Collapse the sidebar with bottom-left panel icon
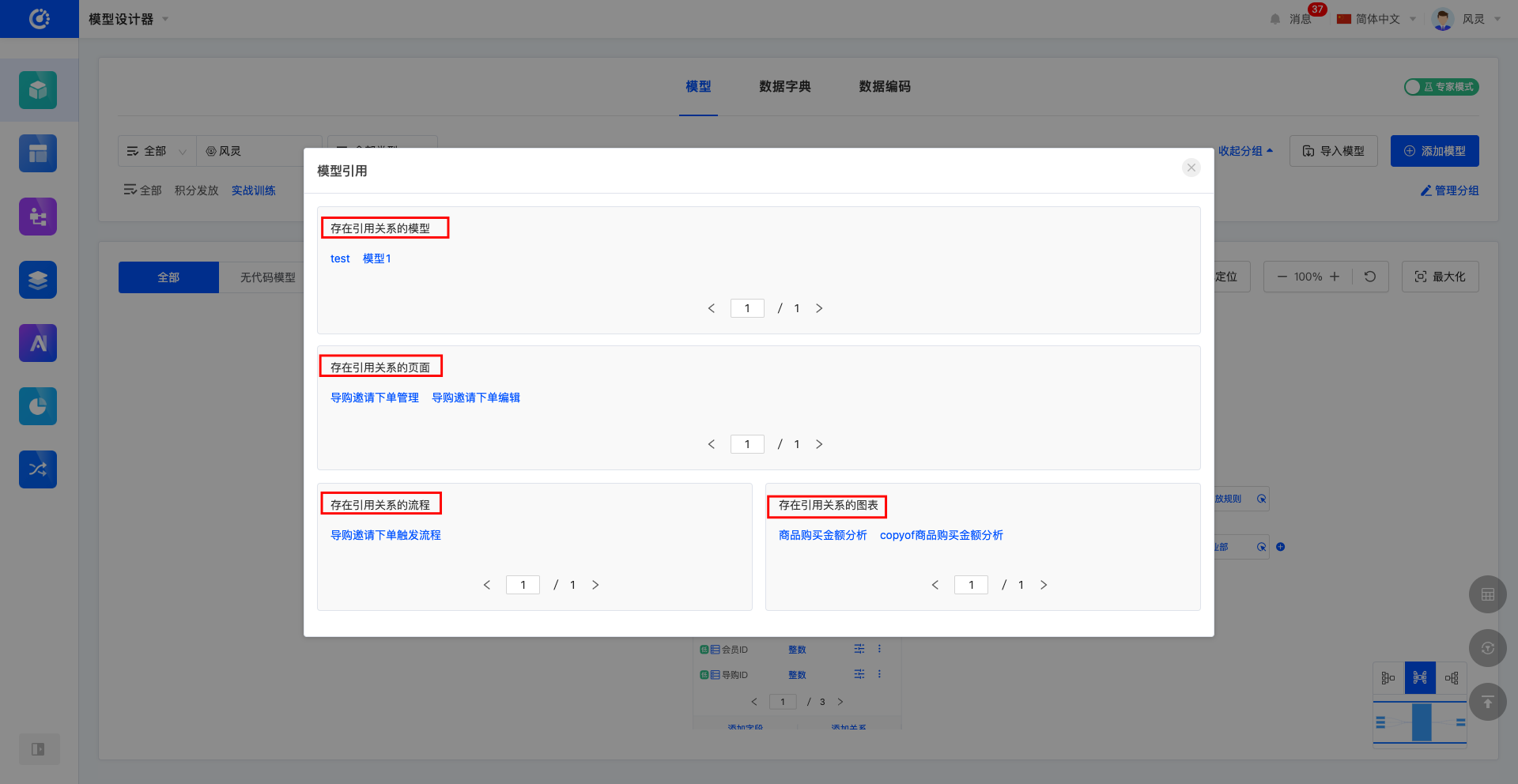The image size is (1518, 784). (x=38, y=749)
